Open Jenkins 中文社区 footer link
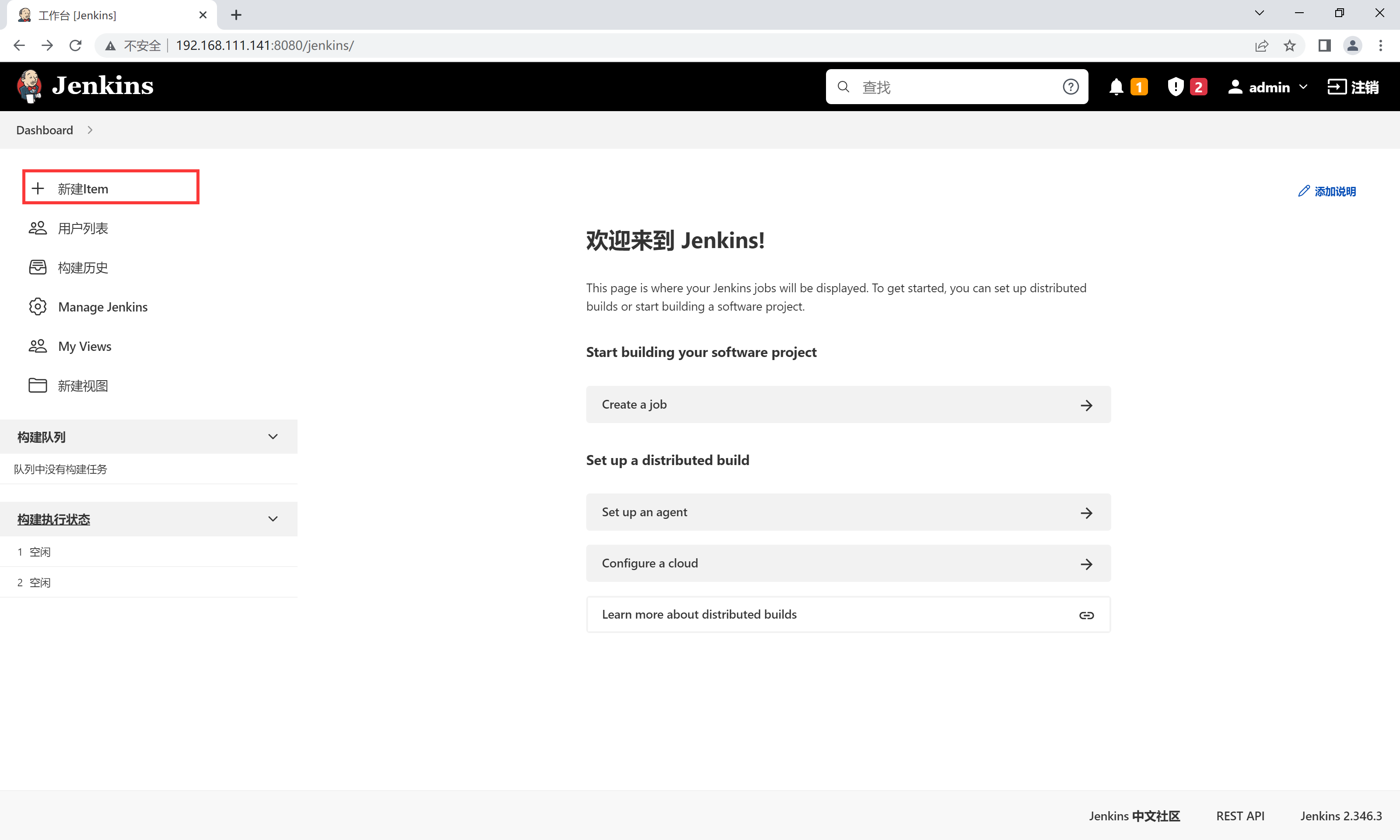 coord(1134,815)
